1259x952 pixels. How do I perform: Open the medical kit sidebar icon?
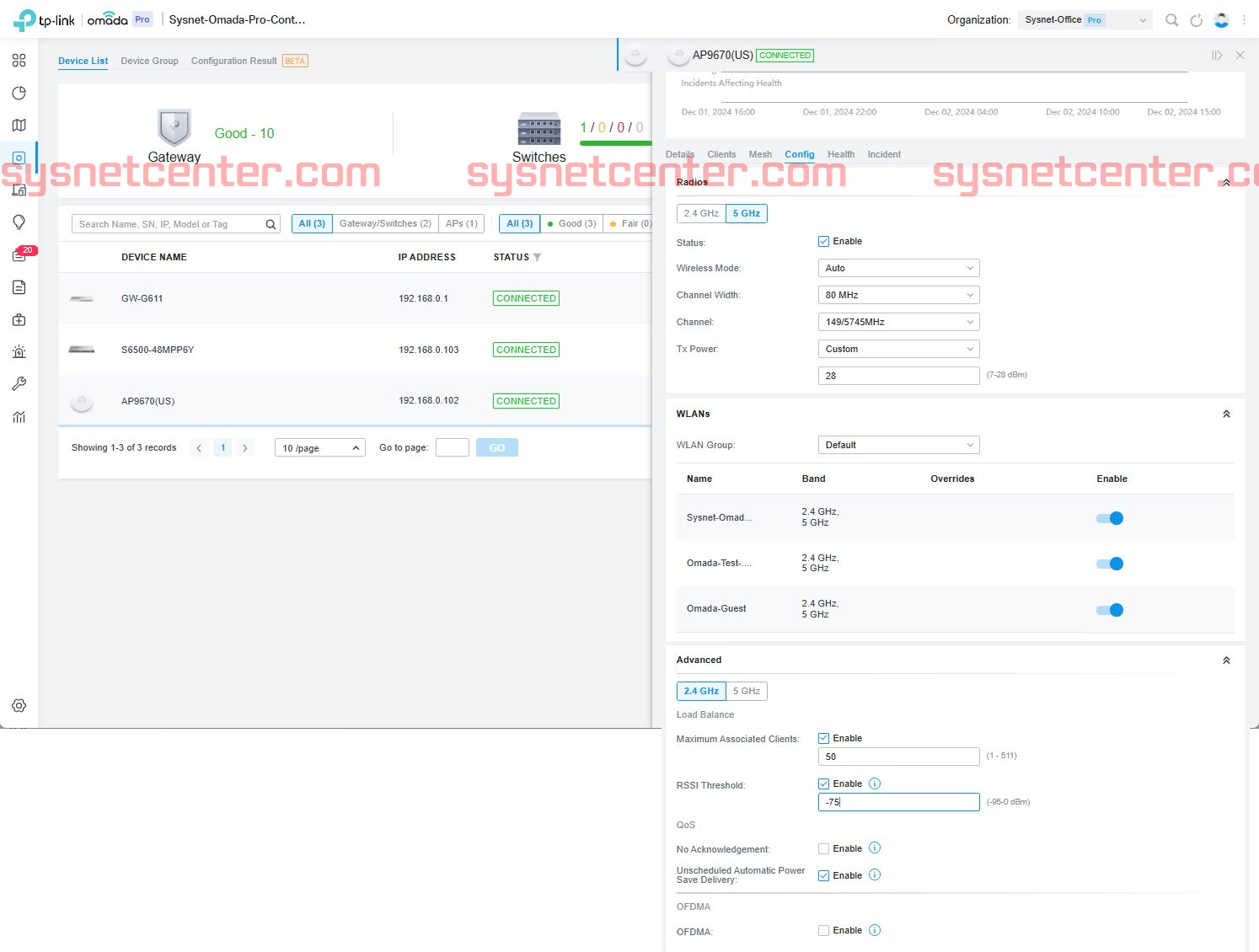(x=19, y=320)
